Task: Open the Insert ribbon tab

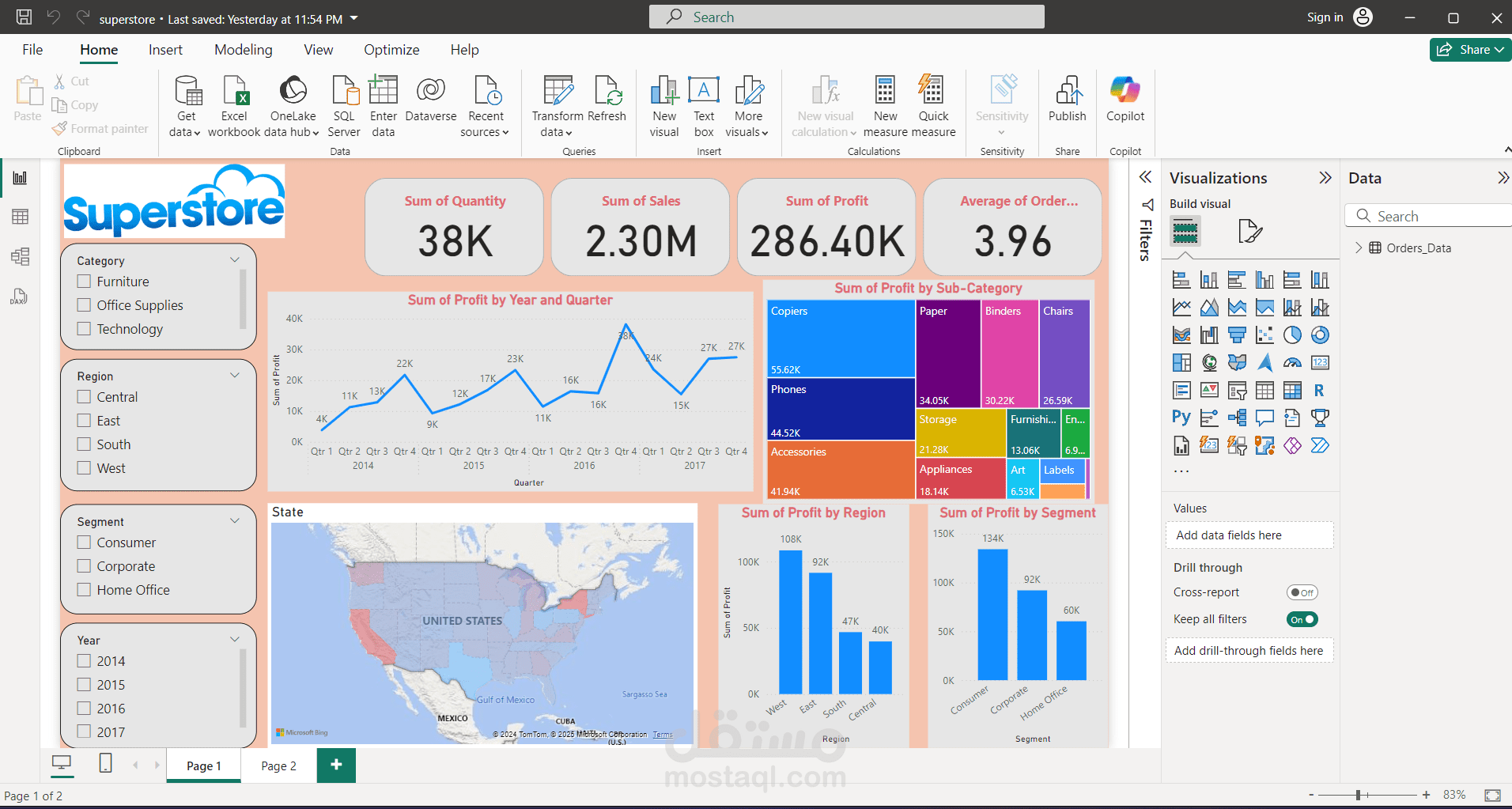Action: pos(165,50)
